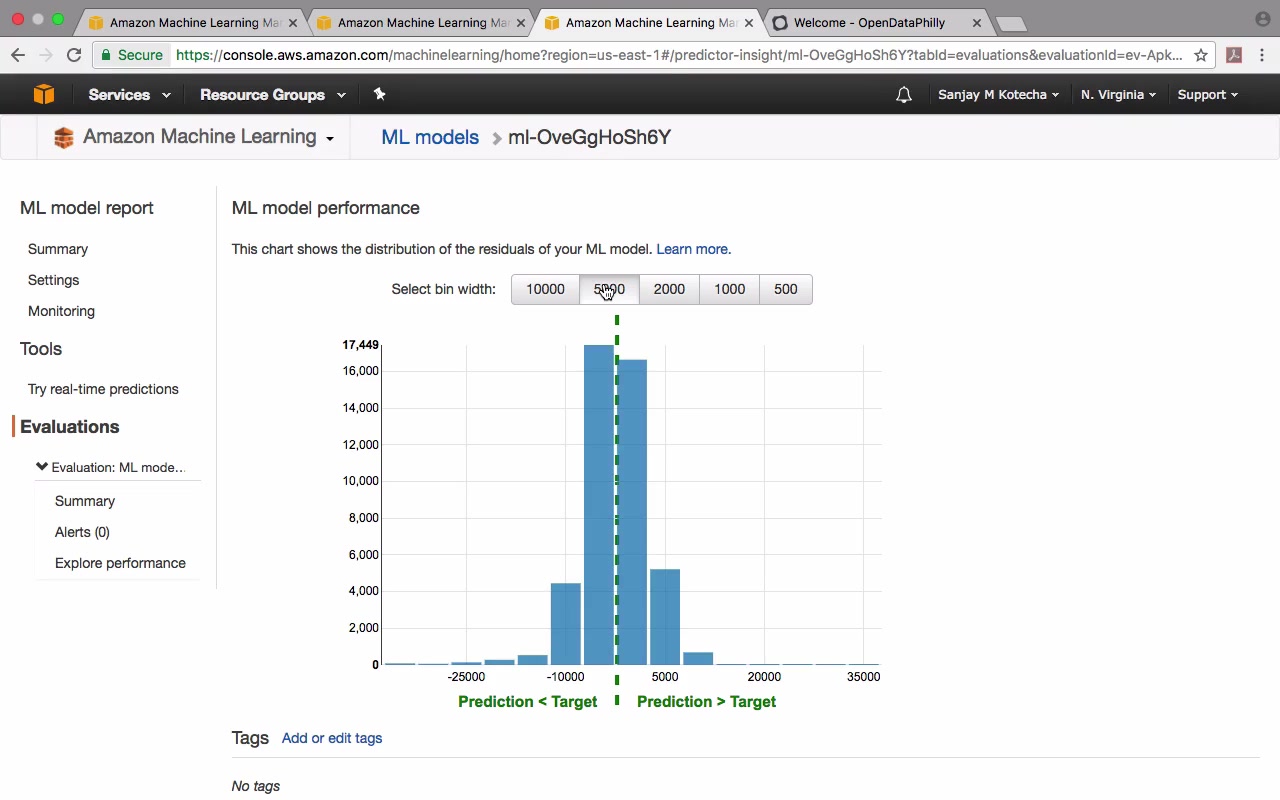Open the Chrome menu three-dot icon
Image resolution: width=1280 pixels, height=800 pixels.
[x=1262, y=55]
